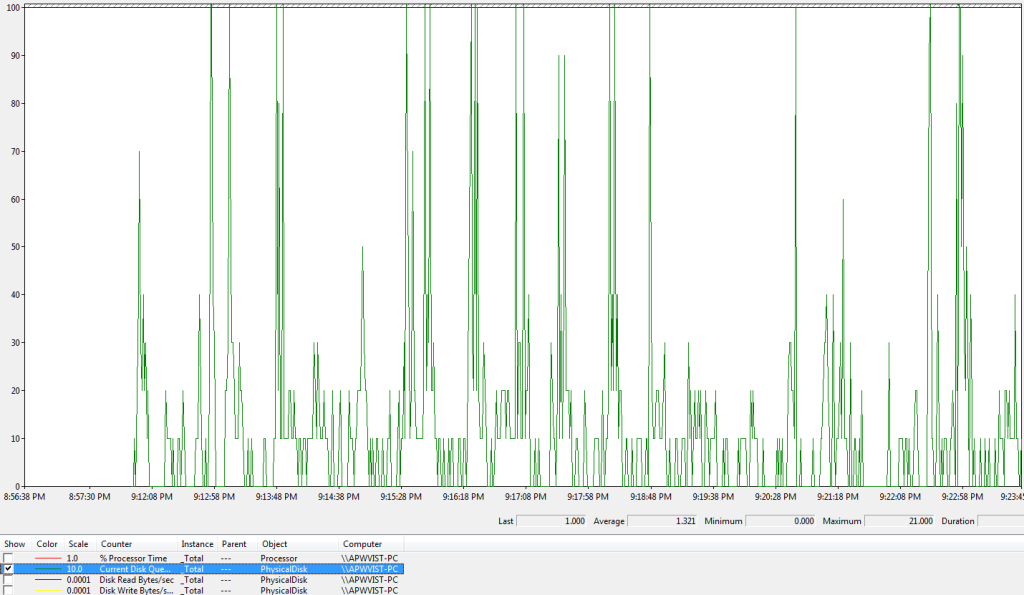The width and height of the screenshot is (1024, 595).
Task: Sort by the Counter column header
Action: click(x=116, y=544)
